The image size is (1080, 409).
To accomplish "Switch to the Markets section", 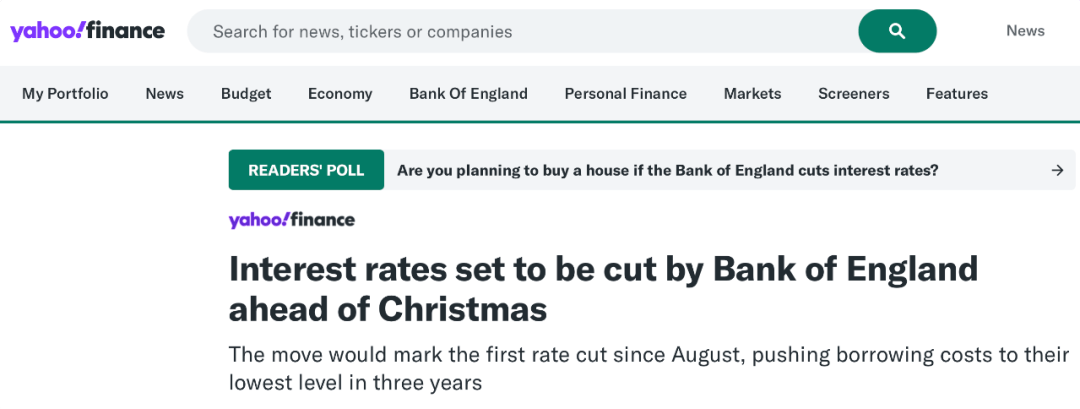I will click(x=752, y=93).
